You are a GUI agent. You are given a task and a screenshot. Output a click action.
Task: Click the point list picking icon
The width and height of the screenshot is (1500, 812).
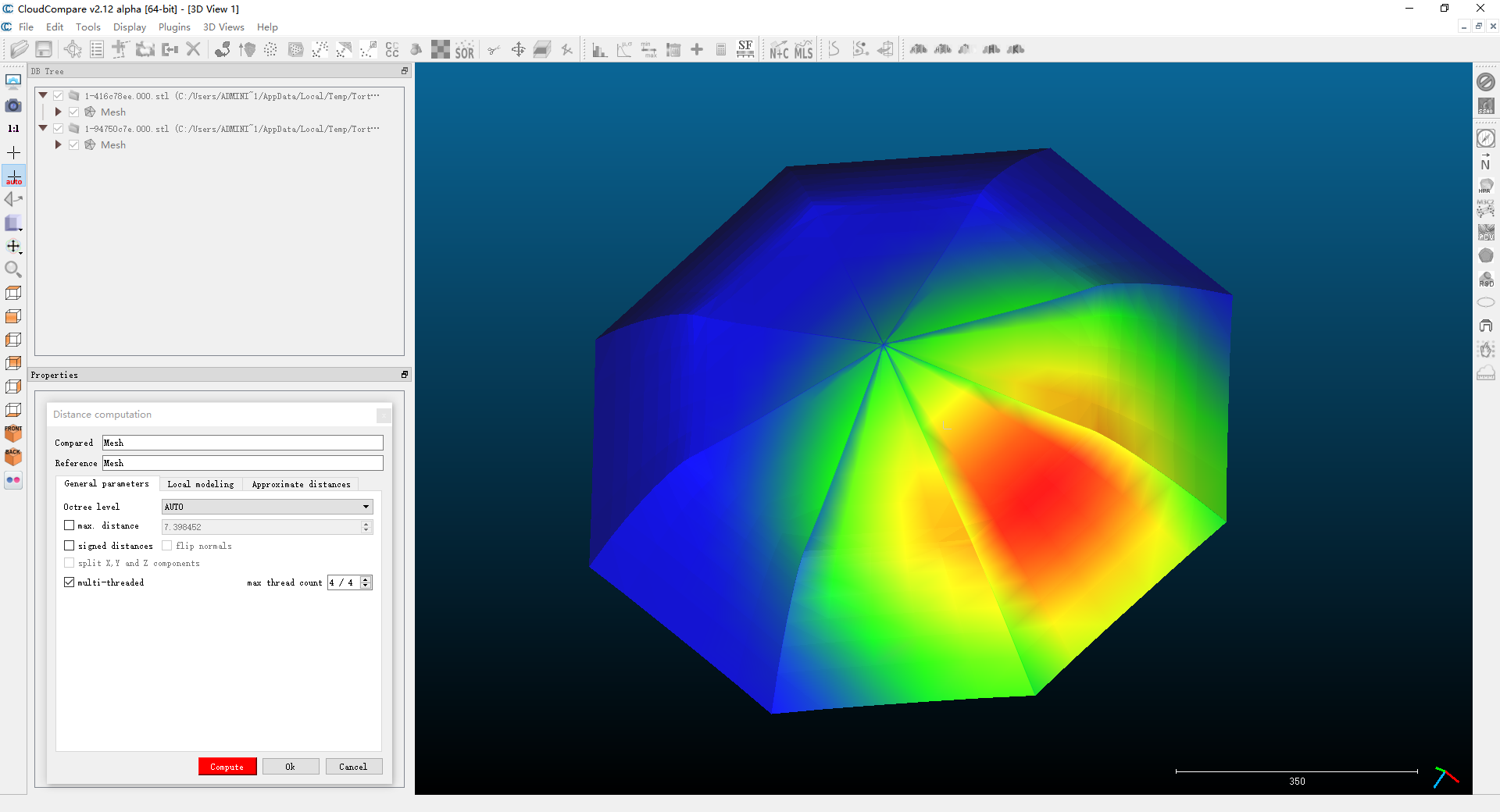click(97, 49)
